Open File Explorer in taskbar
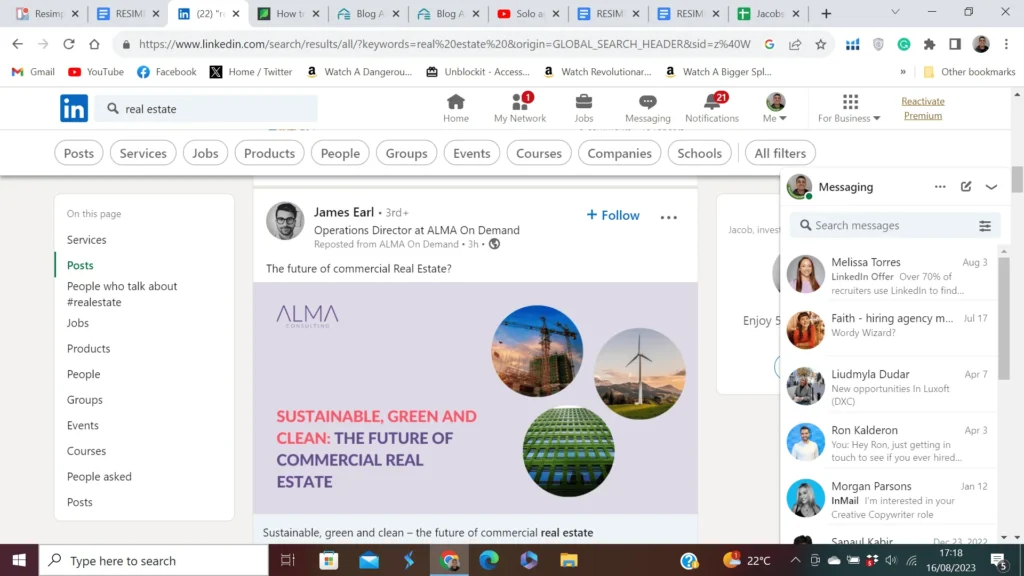 tap(569, 560)
